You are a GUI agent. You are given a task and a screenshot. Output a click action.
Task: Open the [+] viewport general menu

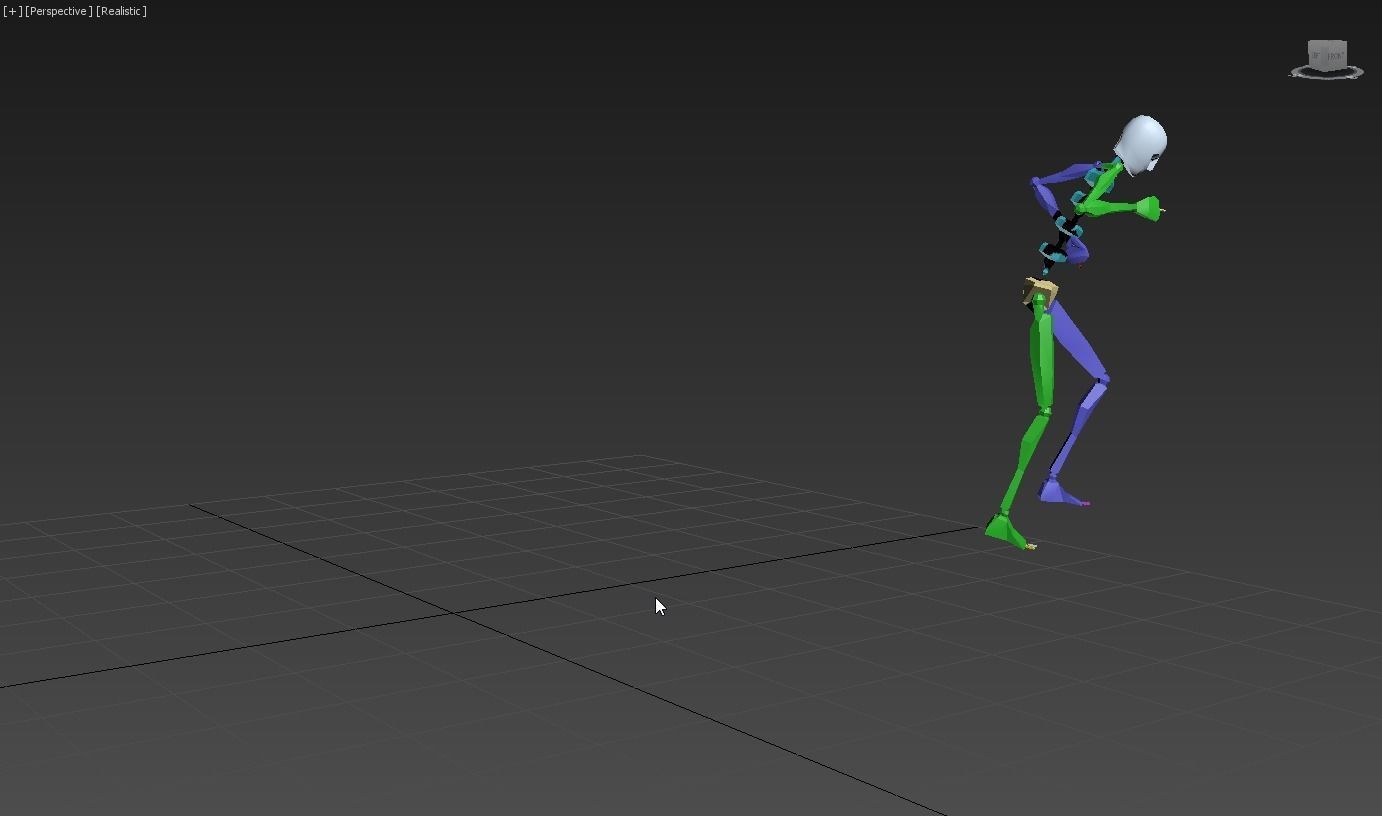(12, 11)
